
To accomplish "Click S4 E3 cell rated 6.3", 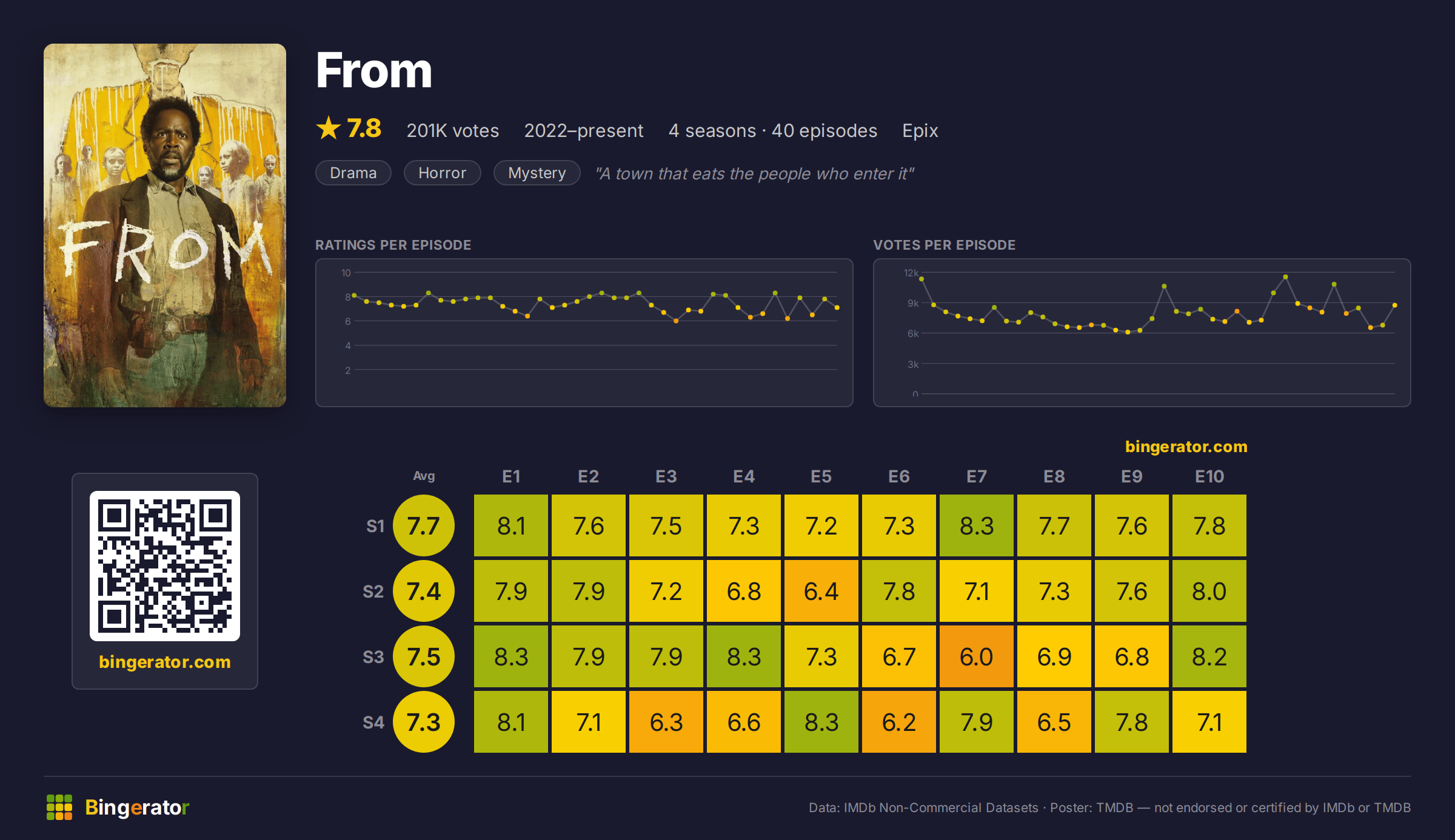I will click(x=666, y=722).
